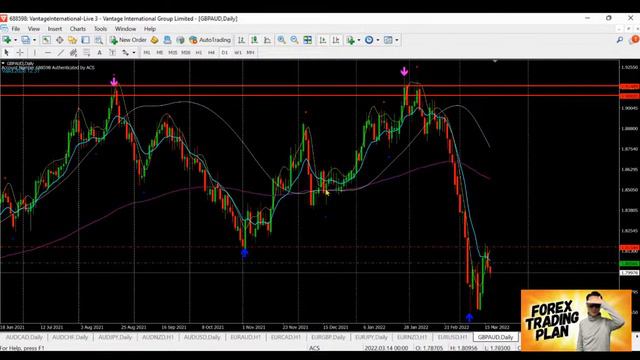The height and width of the screenshot is (360, 640).
Task: Open the Tools menu
Action: (x=100, y=29)
